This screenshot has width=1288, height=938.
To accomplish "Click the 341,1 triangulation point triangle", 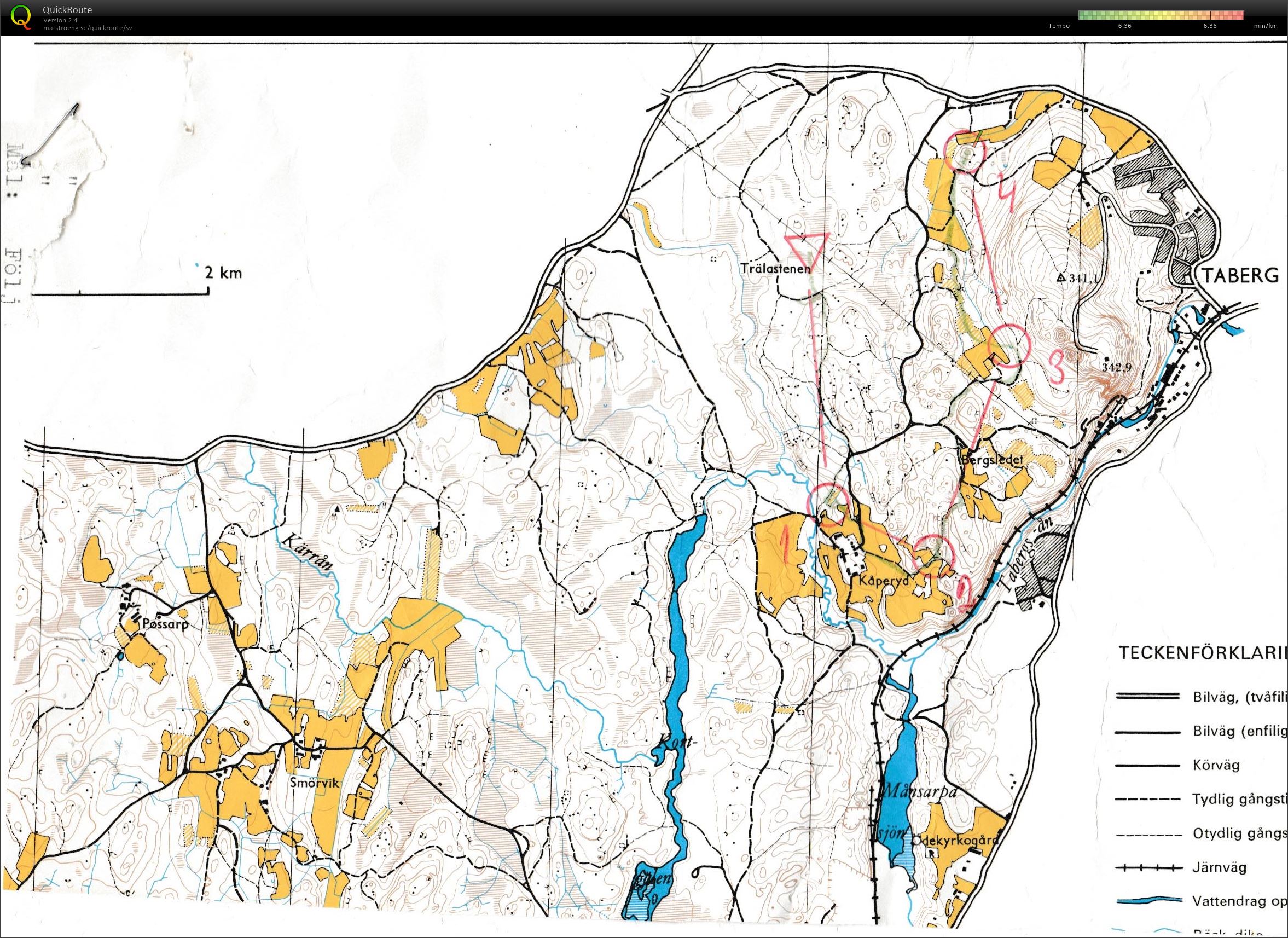I will (x=1060, y=279).
